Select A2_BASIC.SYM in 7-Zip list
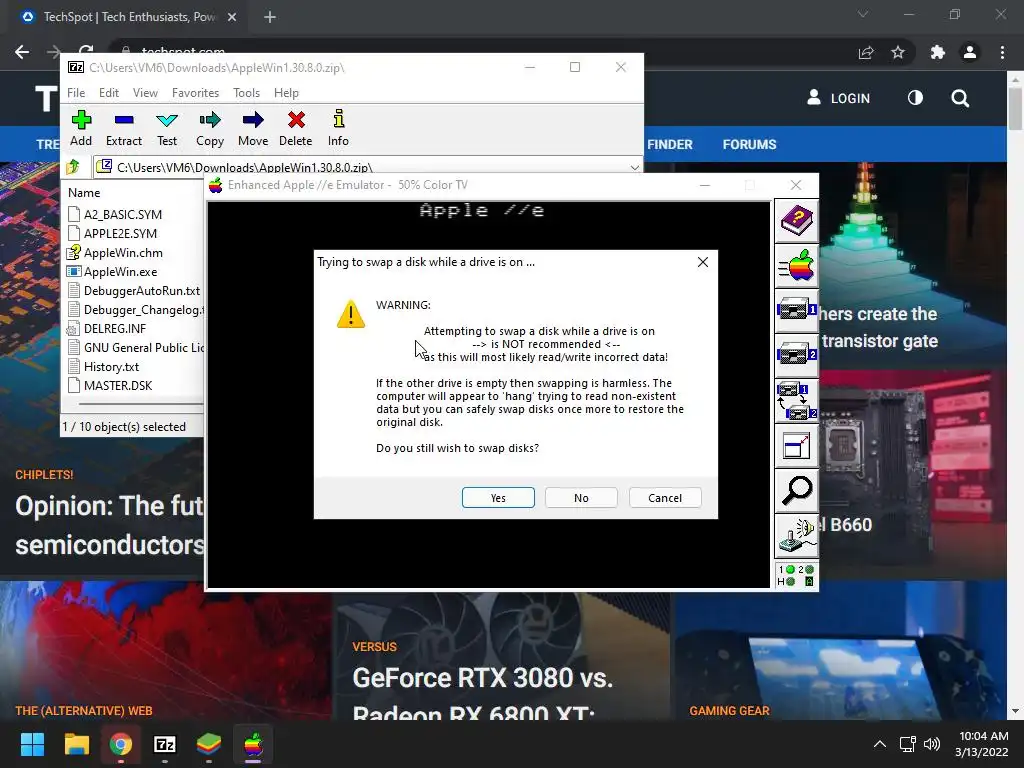The width and height of the screenshot is (1024, 768). click(123, 214)
